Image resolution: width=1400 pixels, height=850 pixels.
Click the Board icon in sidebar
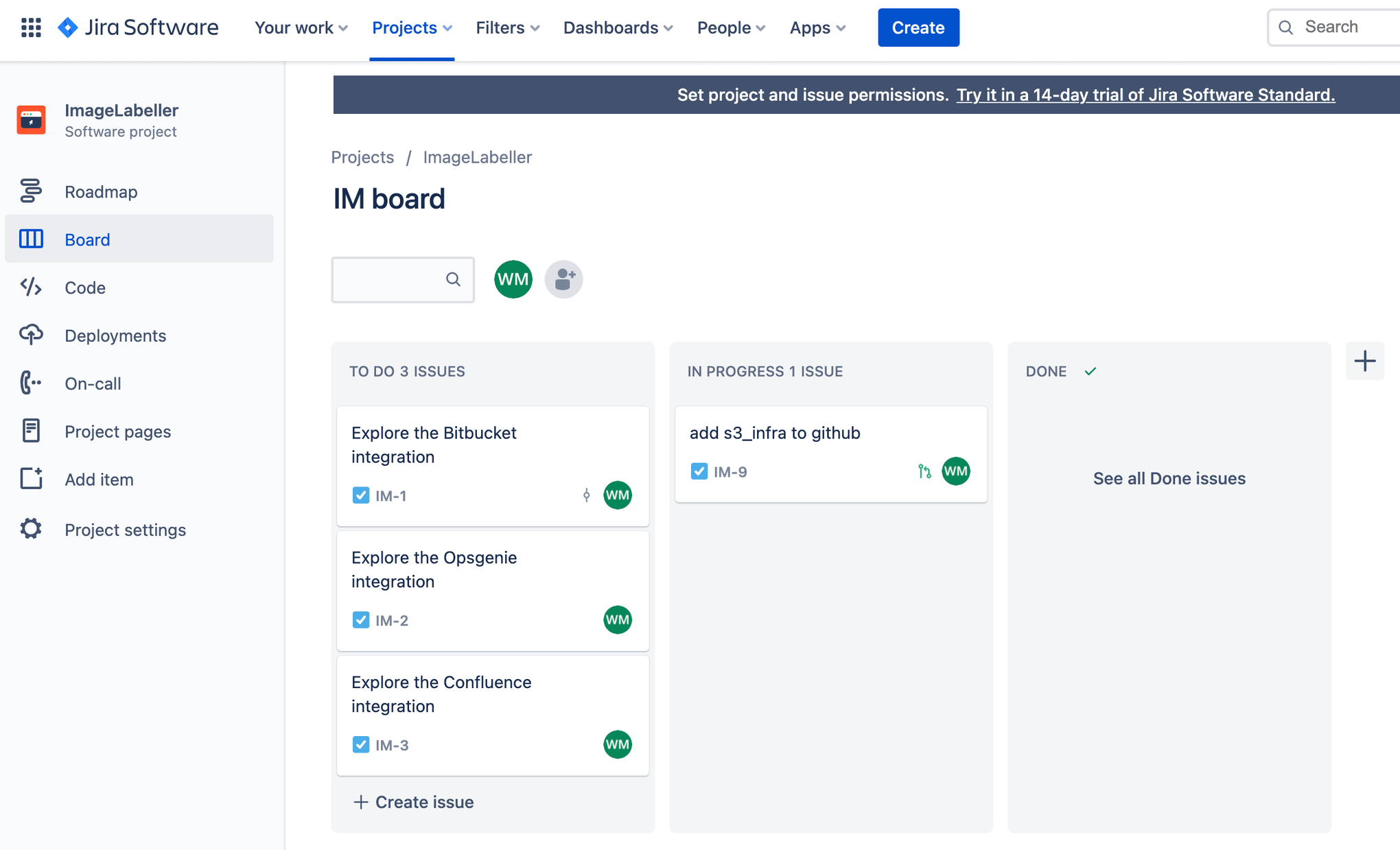click(32, 238)
